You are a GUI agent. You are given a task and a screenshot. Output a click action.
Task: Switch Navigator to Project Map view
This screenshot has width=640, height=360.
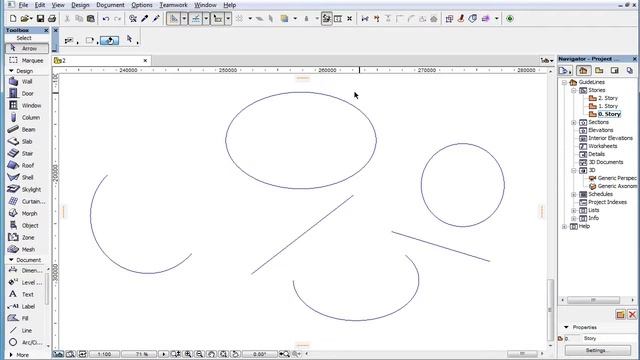(x=583, y=71)
